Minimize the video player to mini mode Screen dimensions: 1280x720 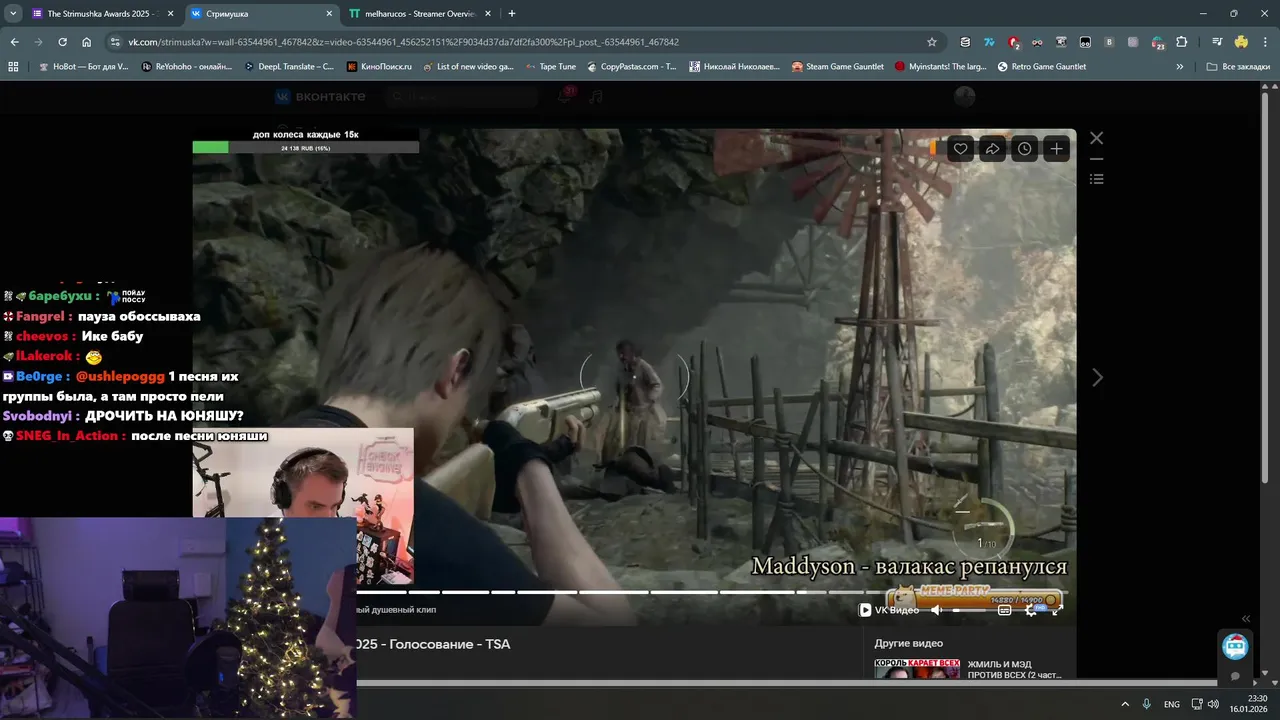click(x=1096, y=159)
